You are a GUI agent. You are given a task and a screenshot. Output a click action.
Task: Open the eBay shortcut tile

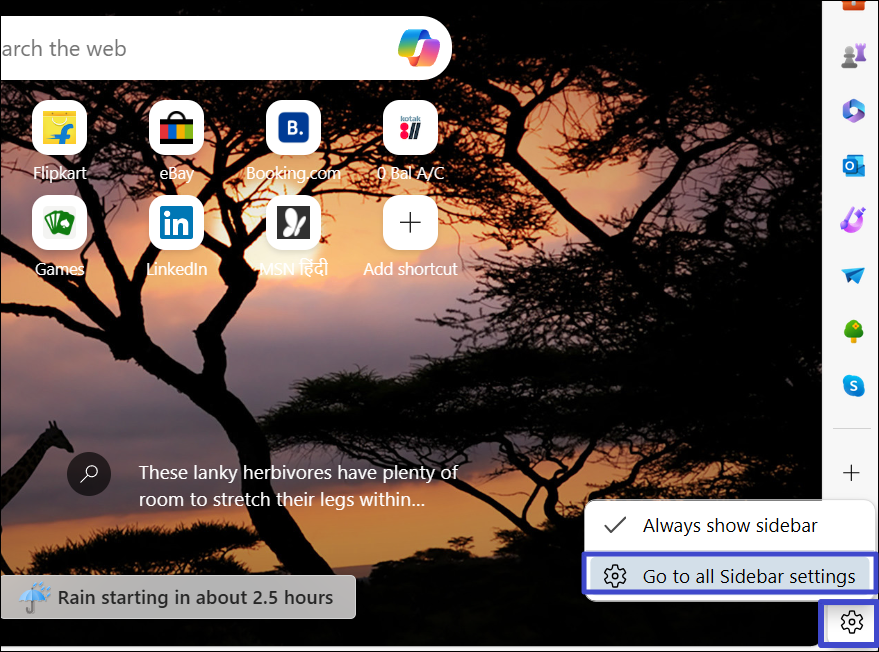click(176, 128)
